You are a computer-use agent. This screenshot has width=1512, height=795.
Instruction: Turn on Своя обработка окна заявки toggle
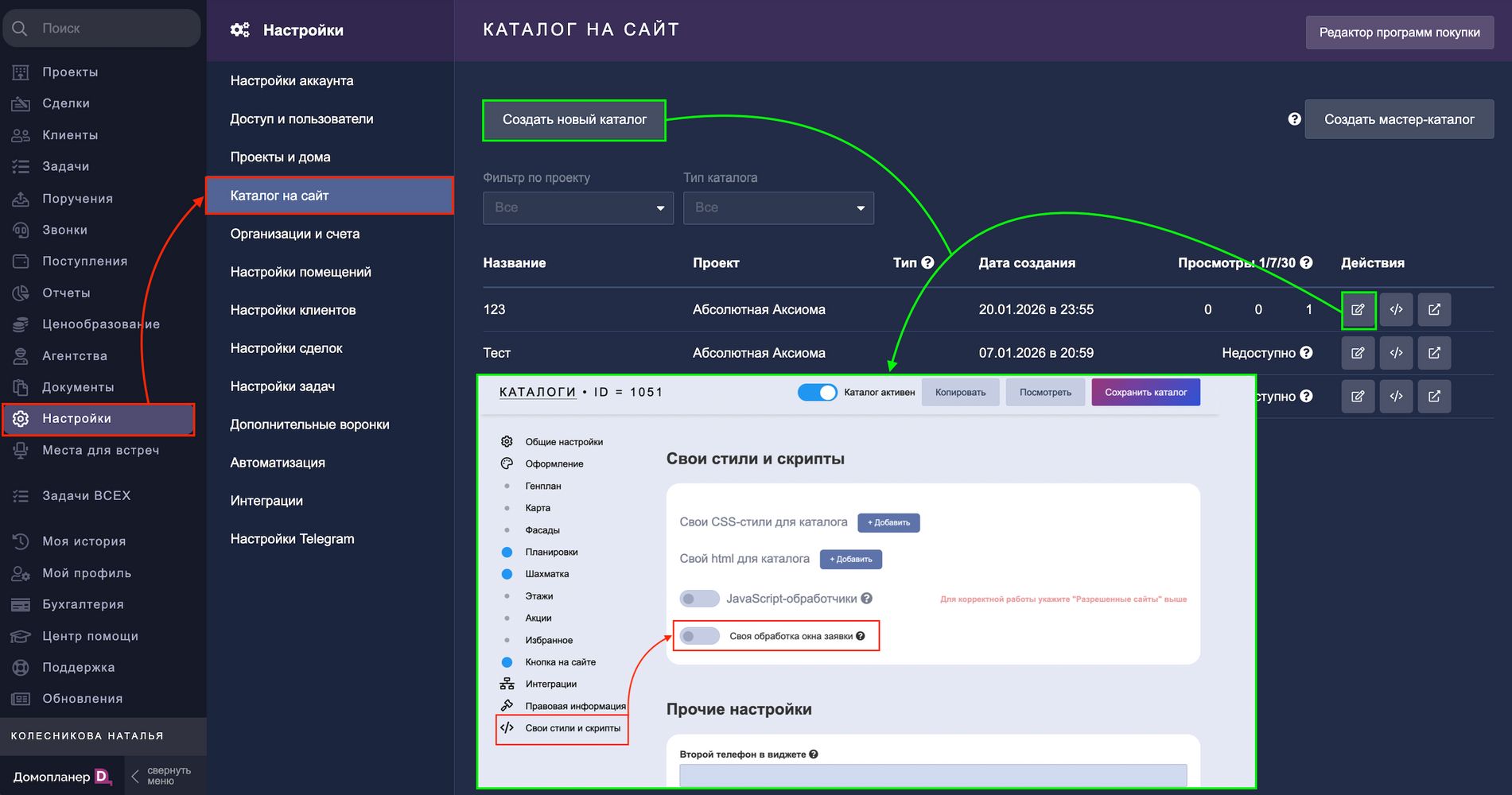point(700,636)
